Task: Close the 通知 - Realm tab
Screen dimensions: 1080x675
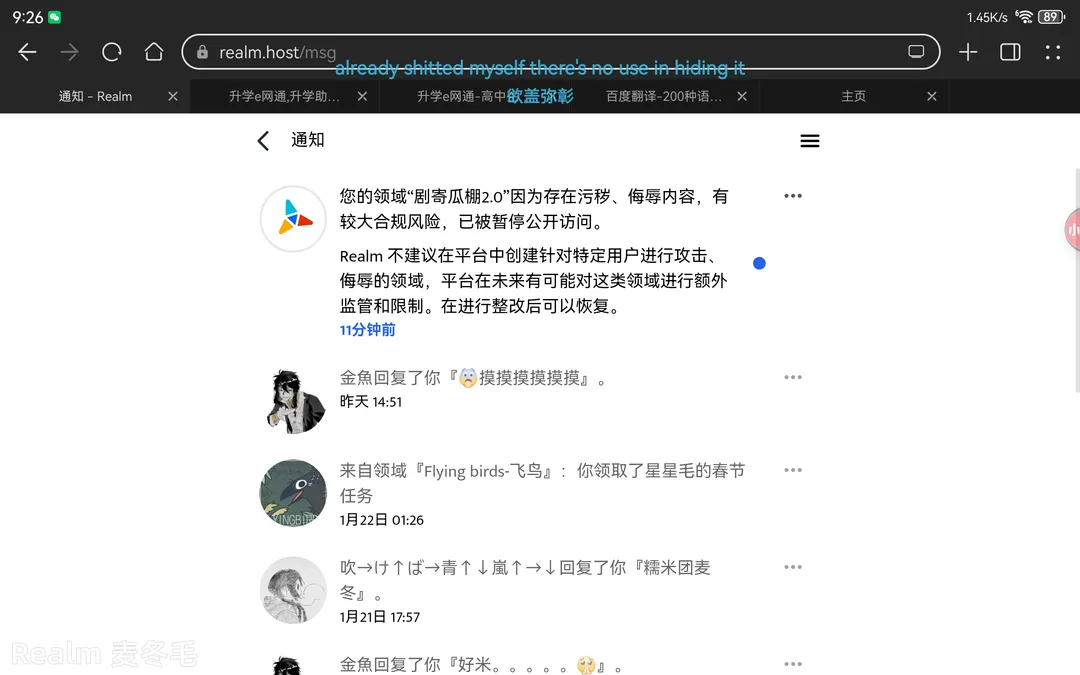Action: coord(173,96)
